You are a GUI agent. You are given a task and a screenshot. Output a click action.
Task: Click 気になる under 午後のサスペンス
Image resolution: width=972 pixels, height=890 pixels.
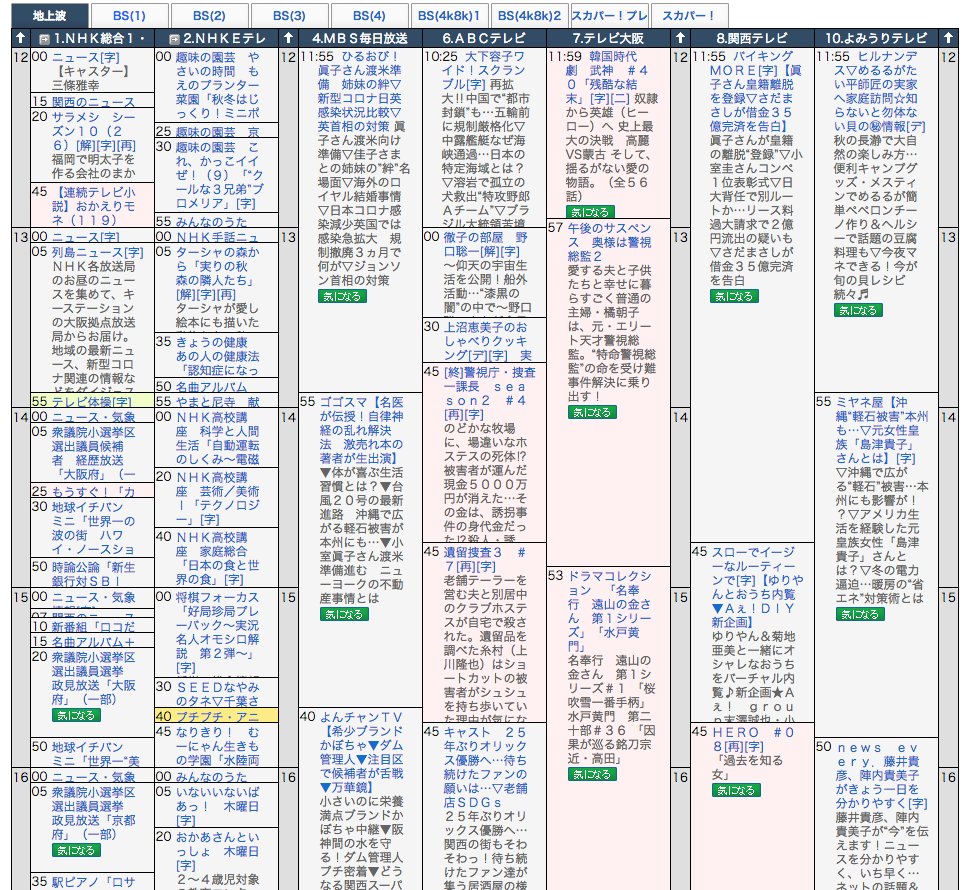coord(592,412)
